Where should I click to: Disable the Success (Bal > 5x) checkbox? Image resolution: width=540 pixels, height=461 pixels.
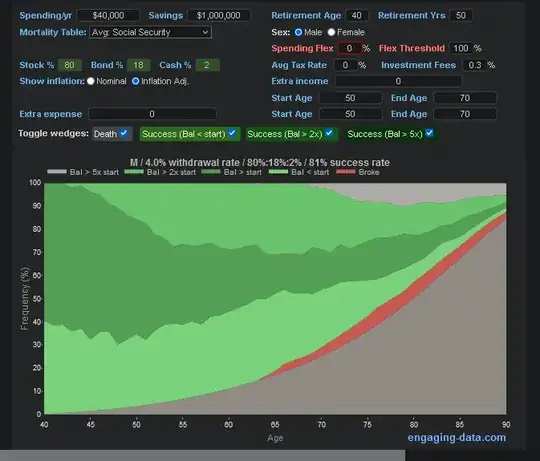tap(429, 133)
